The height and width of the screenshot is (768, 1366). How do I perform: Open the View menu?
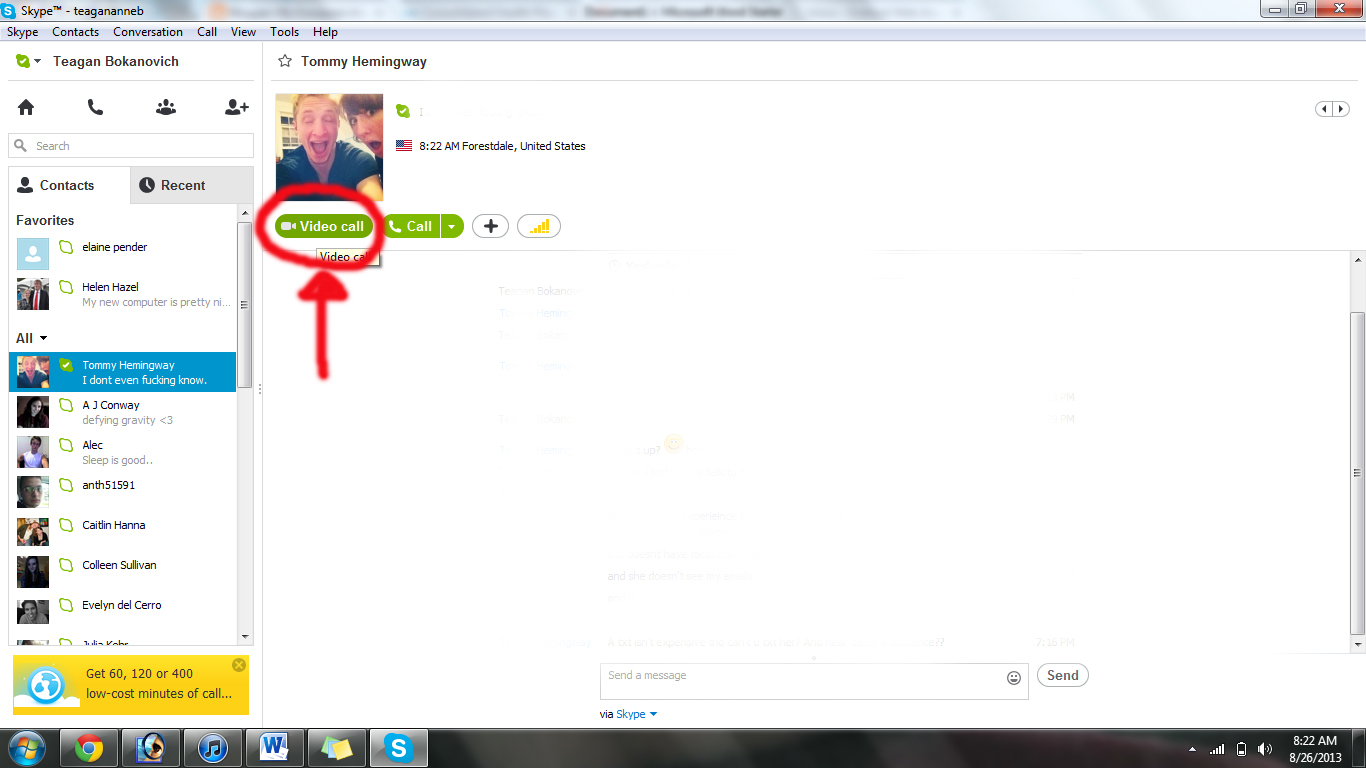[x=244, y=32]
